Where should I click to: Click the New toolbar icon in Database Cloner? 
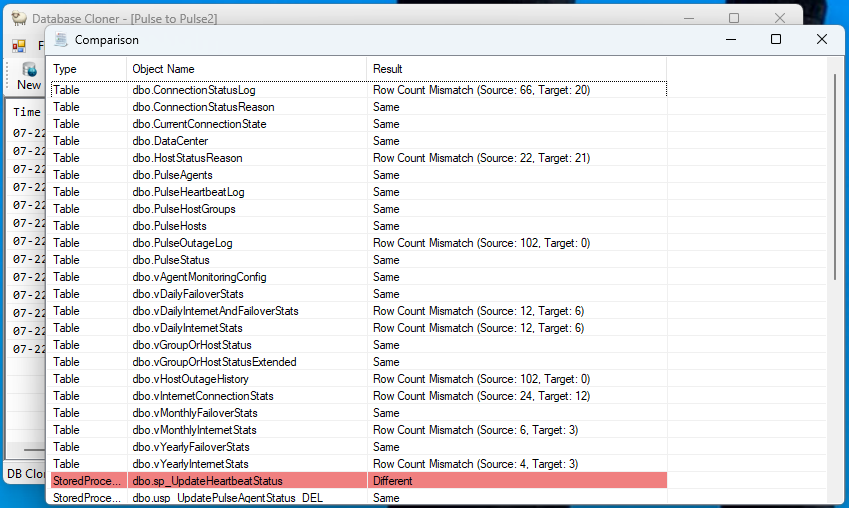(x=29, y=76)
